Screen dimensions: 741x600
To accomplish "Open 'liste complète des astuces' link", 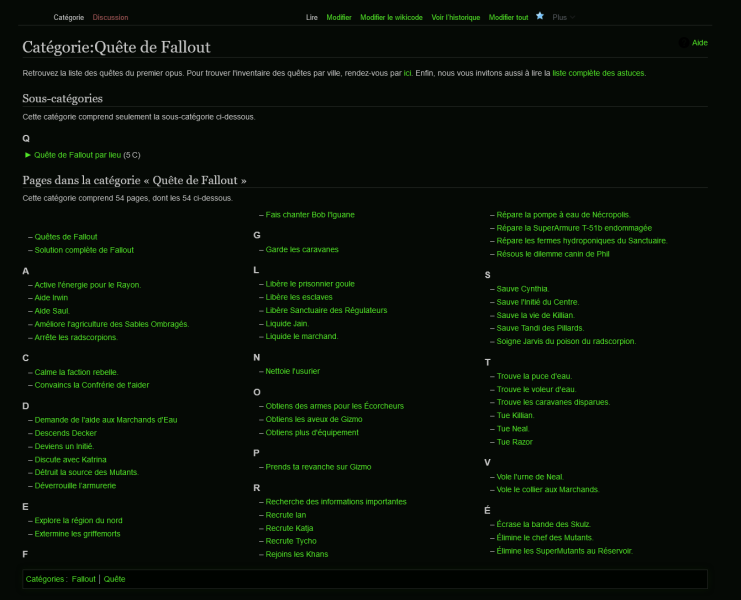I will pyautogui.click(x=598, y=73).
